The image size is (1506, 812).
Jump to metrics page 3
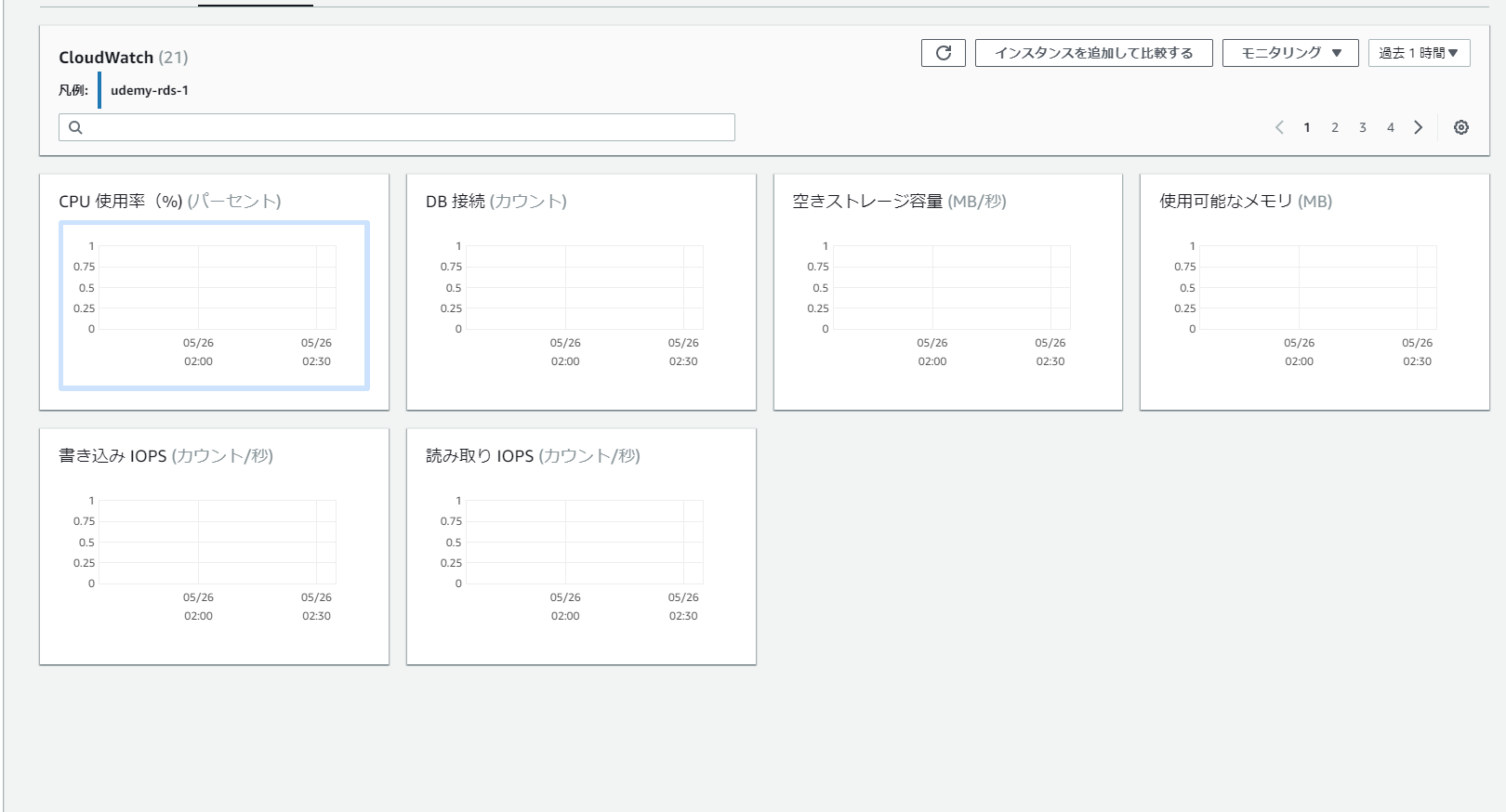[1363, 127]
